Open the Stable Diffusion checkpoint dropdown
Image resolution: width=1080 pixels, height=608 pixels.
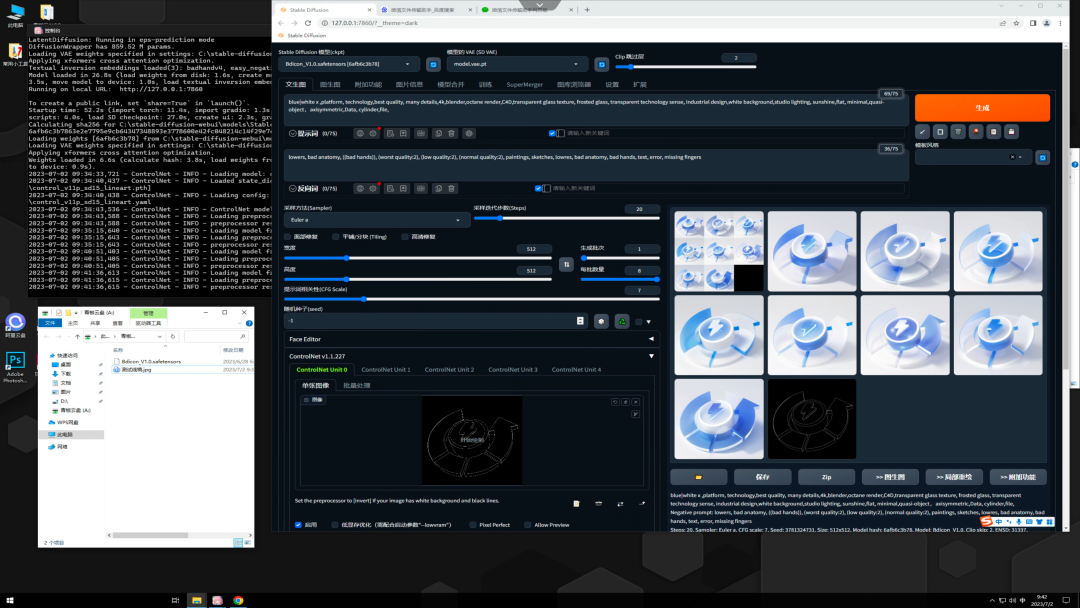350,64
